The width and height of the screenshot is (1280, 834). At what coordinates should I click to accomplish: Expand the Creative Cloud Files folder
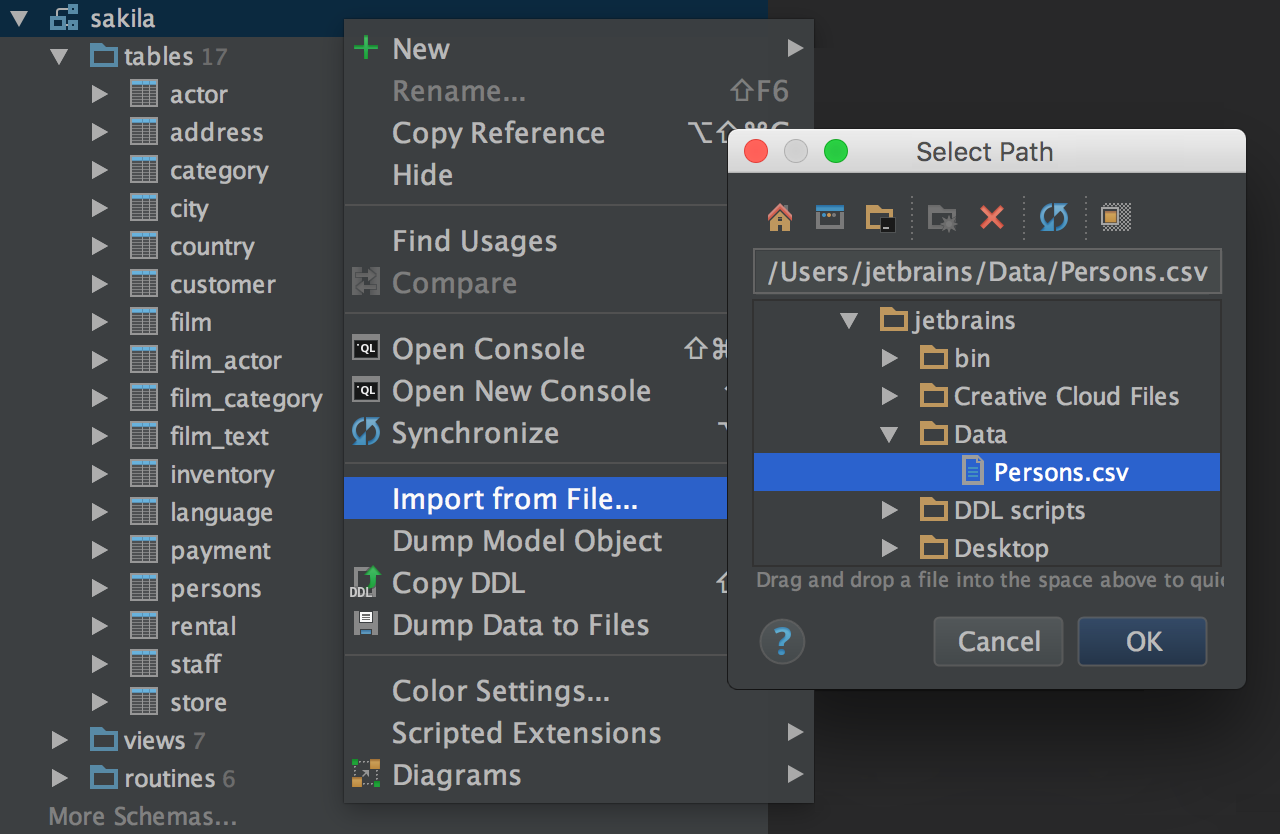pos(889,396)
